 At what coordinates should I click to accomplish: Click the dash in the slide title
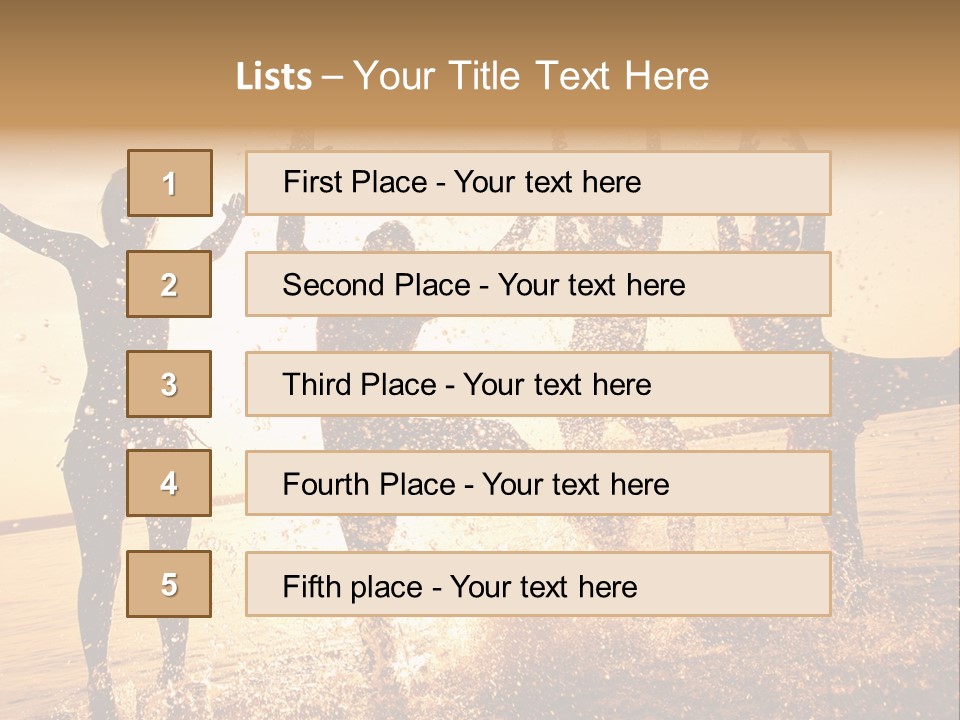pos(332,76)
